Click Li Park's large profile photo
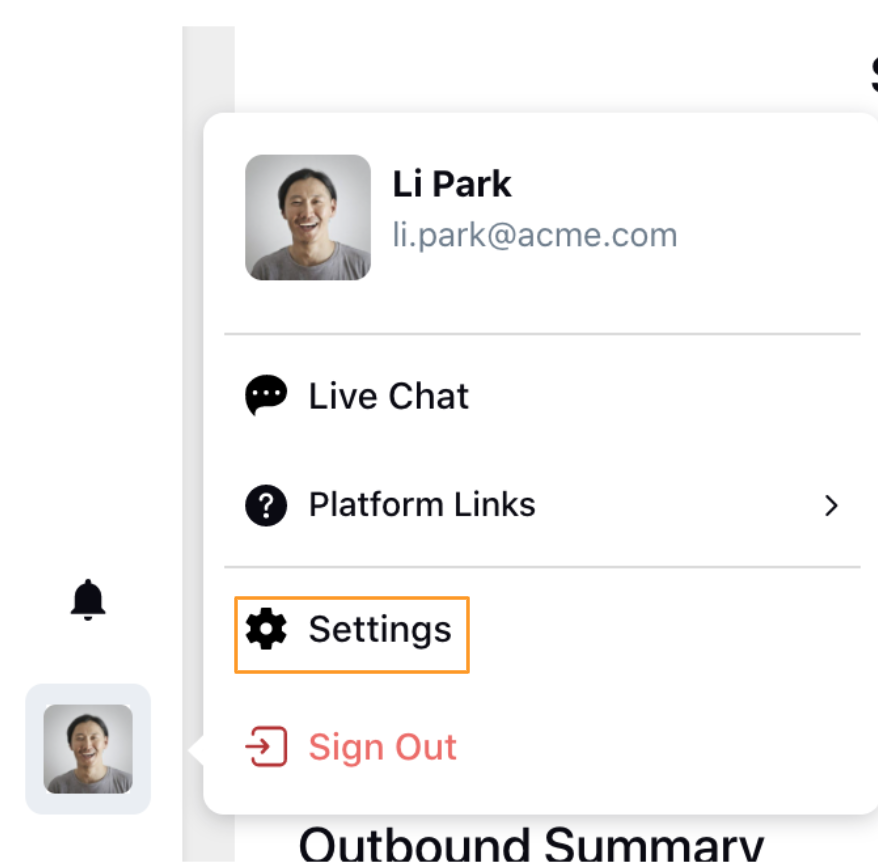This screenshot has width=878, height=862. (308, 217)
